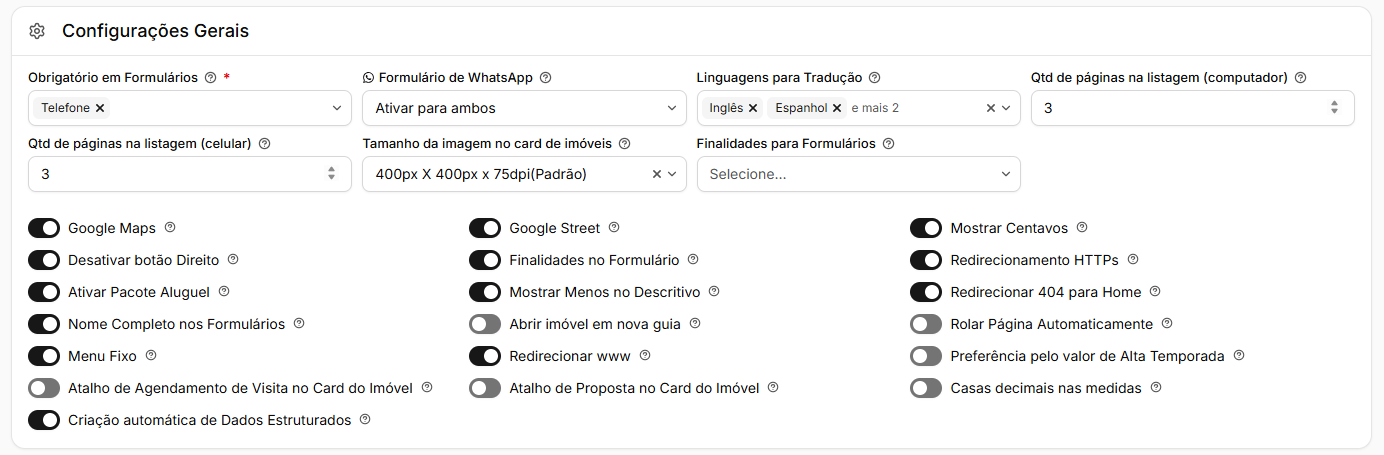
Task: Open the image size dropdown chevron
Action: click(672, 174)
